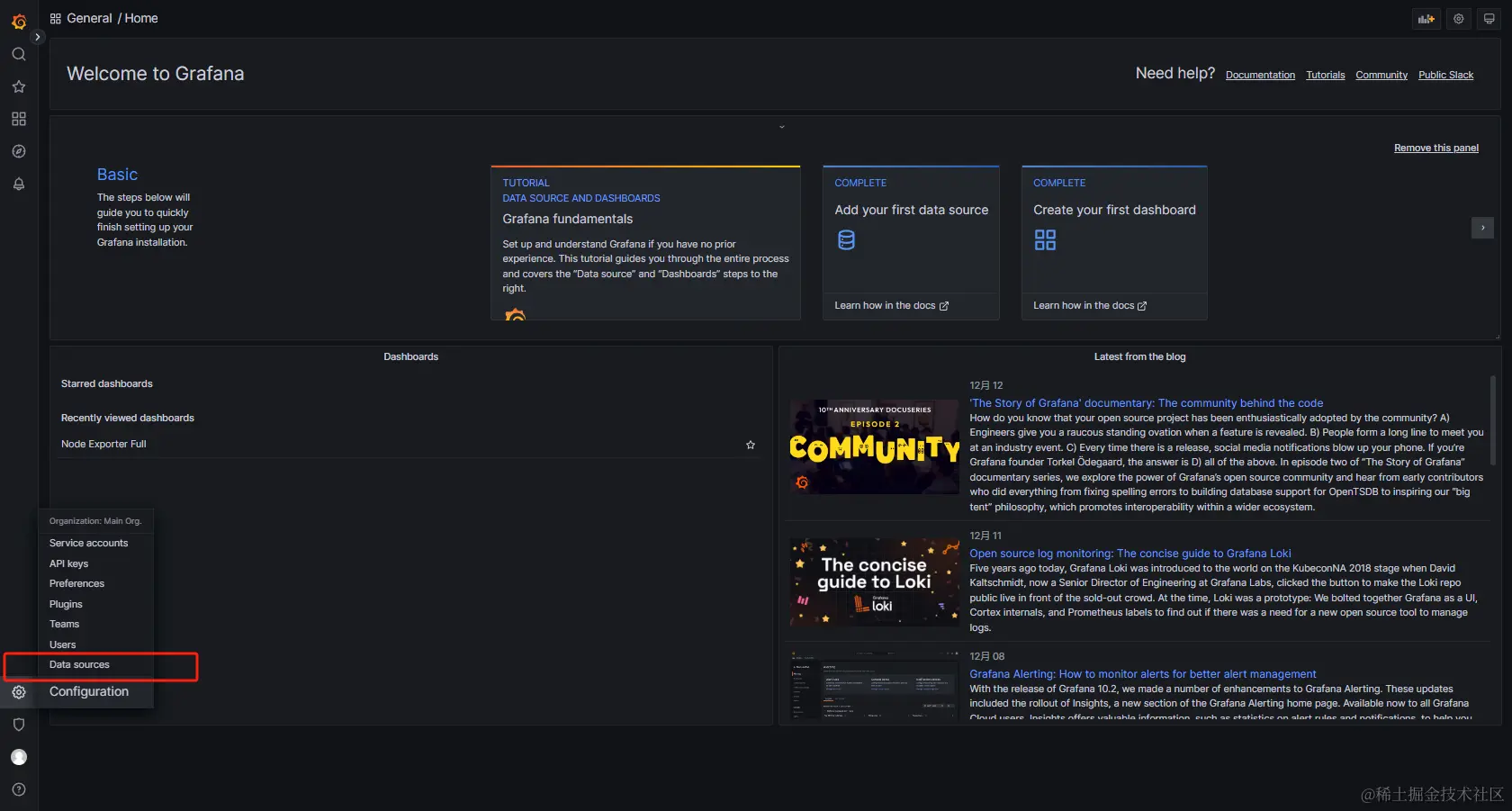This screenshot has width=1512, height=811.
Task: Open the Create your first dashboard card
Action: [x=1114, y=243]
